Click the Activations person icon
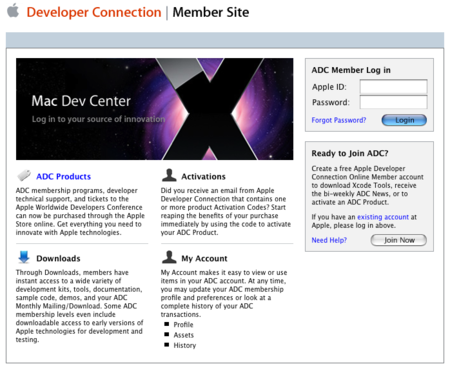The image size is (450, 373). point(169,175)
